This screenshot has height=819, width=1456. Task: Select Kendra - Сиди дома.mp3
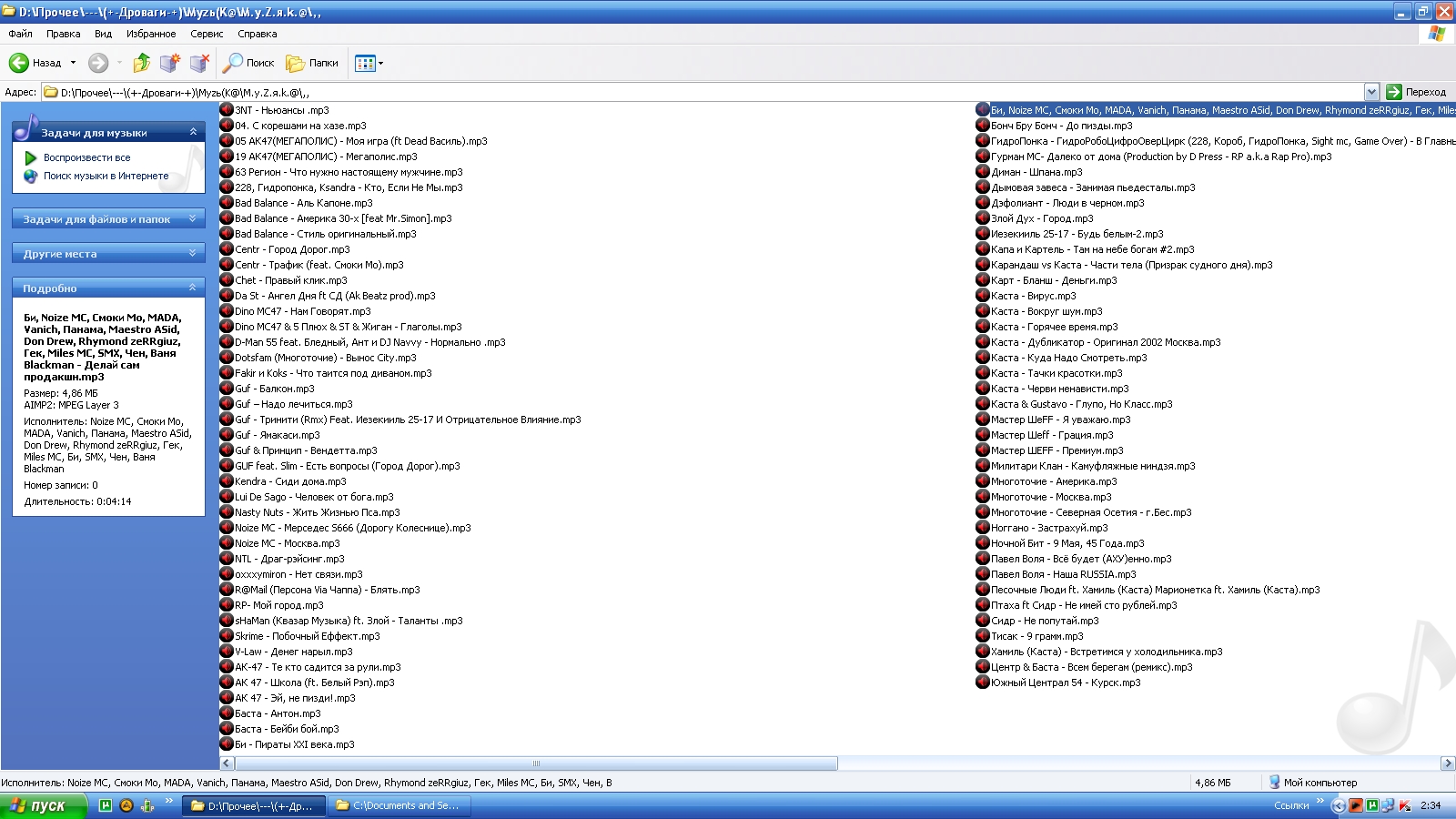coord(290,481)
